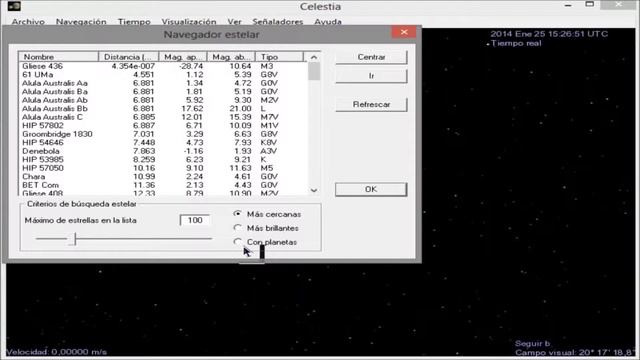The height and width of the screenshot is (360, 640).
Task: Open the Navegación menu
Action: (81, 22)
